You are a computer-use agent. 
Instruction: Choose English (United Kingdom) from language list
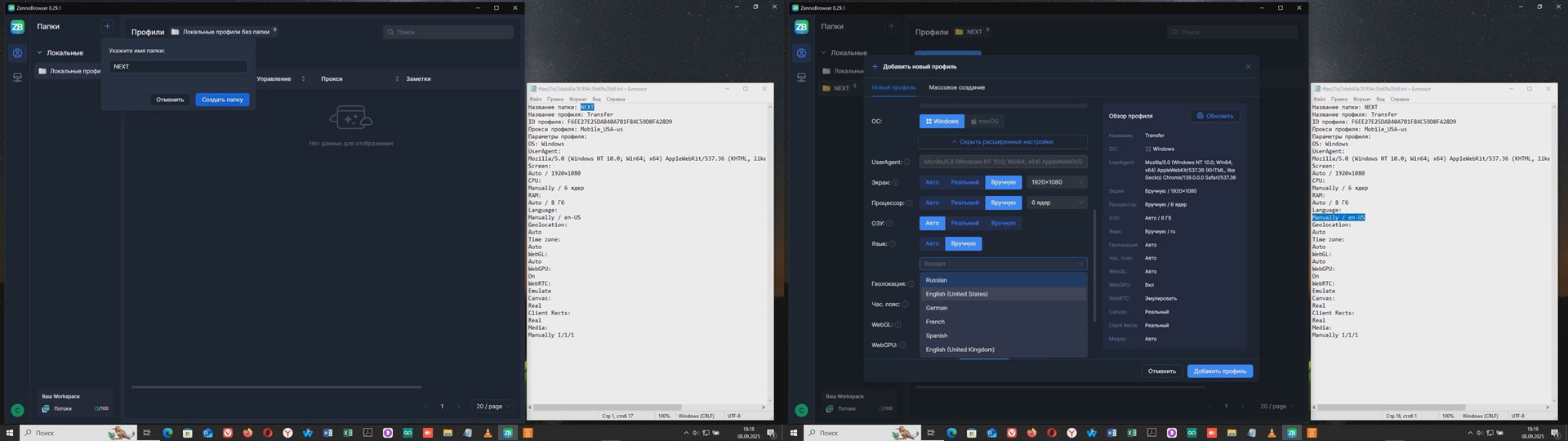[x=1003, y=350]
